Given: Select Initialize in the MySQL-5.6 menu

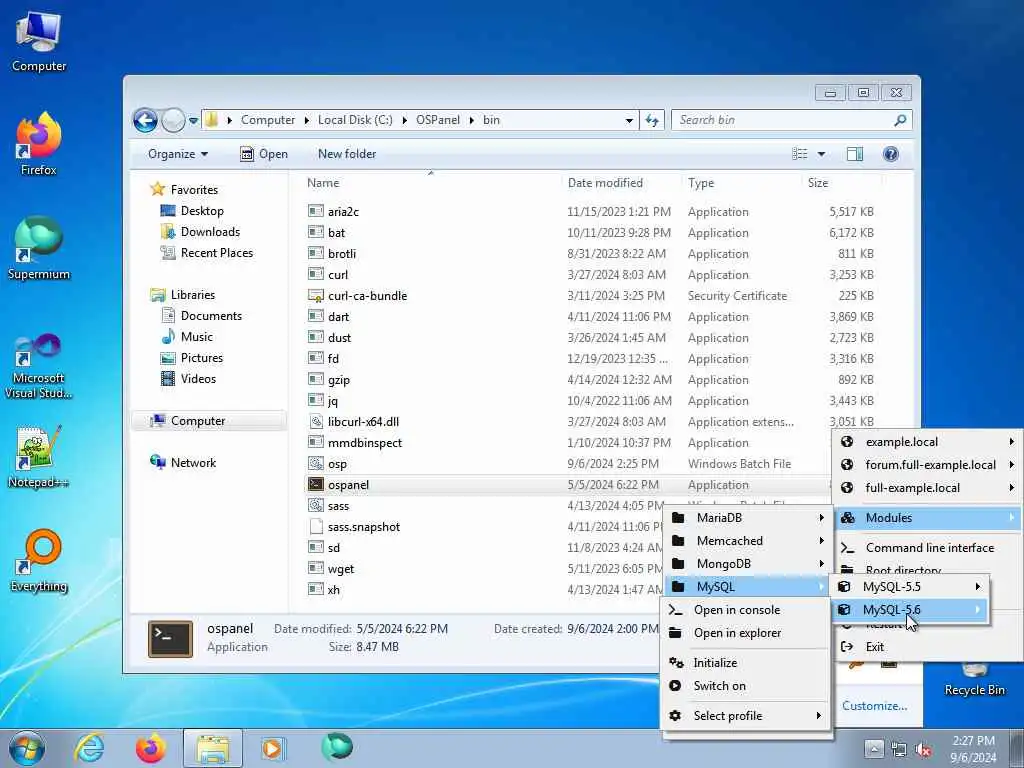Looking at the screenshot, I should click(747, 663).
